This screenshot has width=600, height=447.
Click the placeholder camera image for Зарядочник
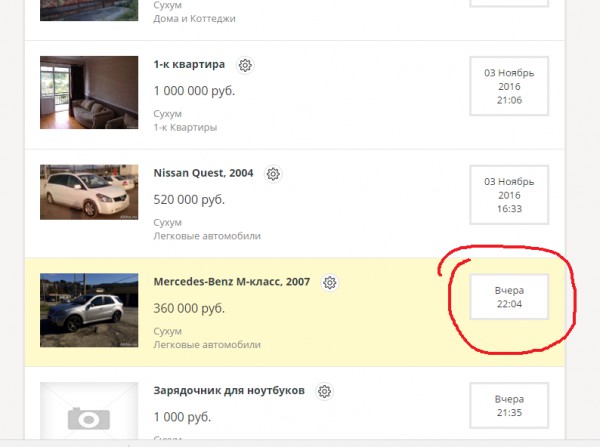pyautogui.click(x=89, y=411)
